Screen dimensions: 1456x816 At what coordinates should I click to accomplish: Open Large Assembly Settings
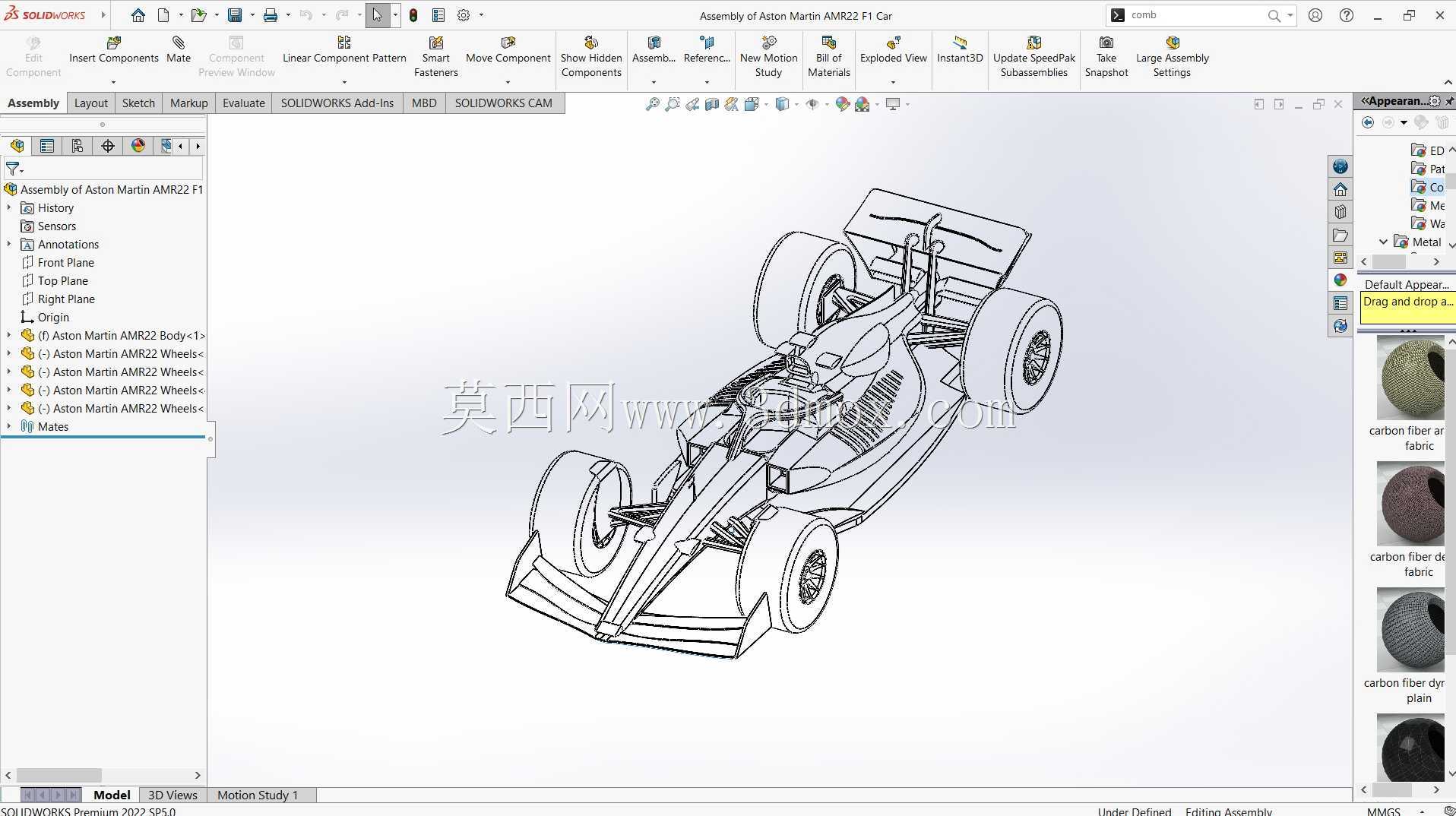(1172, 57)
